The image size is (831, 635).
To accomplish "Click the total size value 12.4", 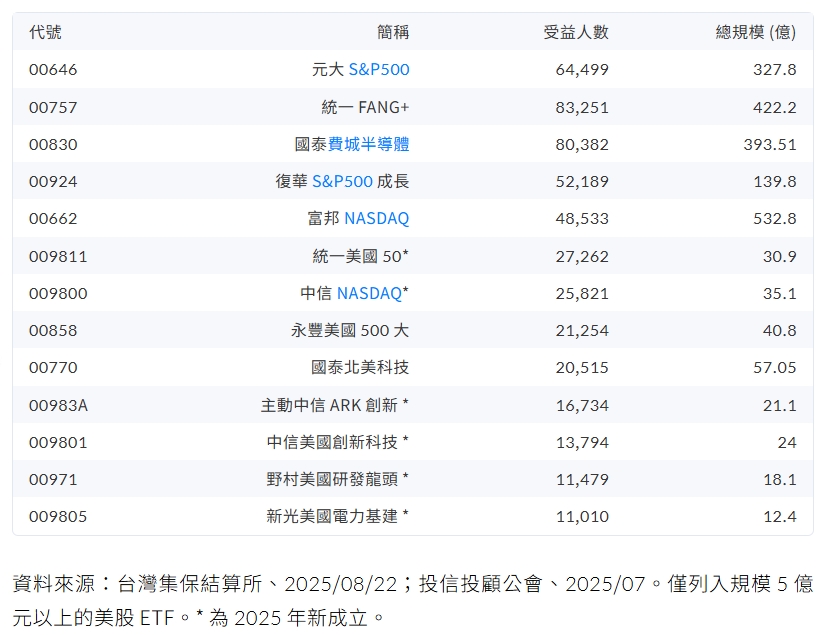I will click(x=780, y=516).
